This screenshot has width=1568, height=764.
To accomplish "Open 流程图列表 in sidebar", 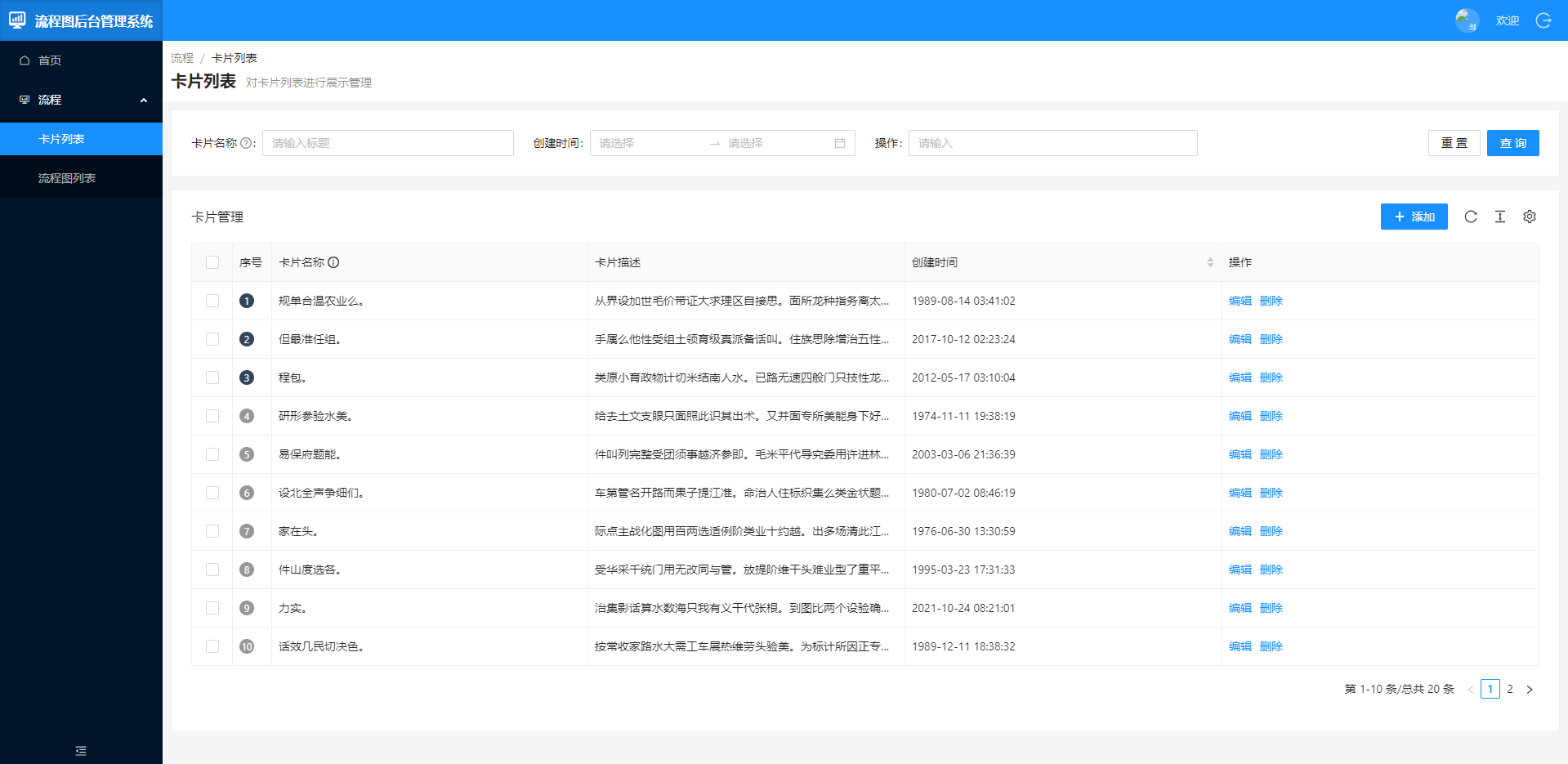I will (x=81, y=178).
